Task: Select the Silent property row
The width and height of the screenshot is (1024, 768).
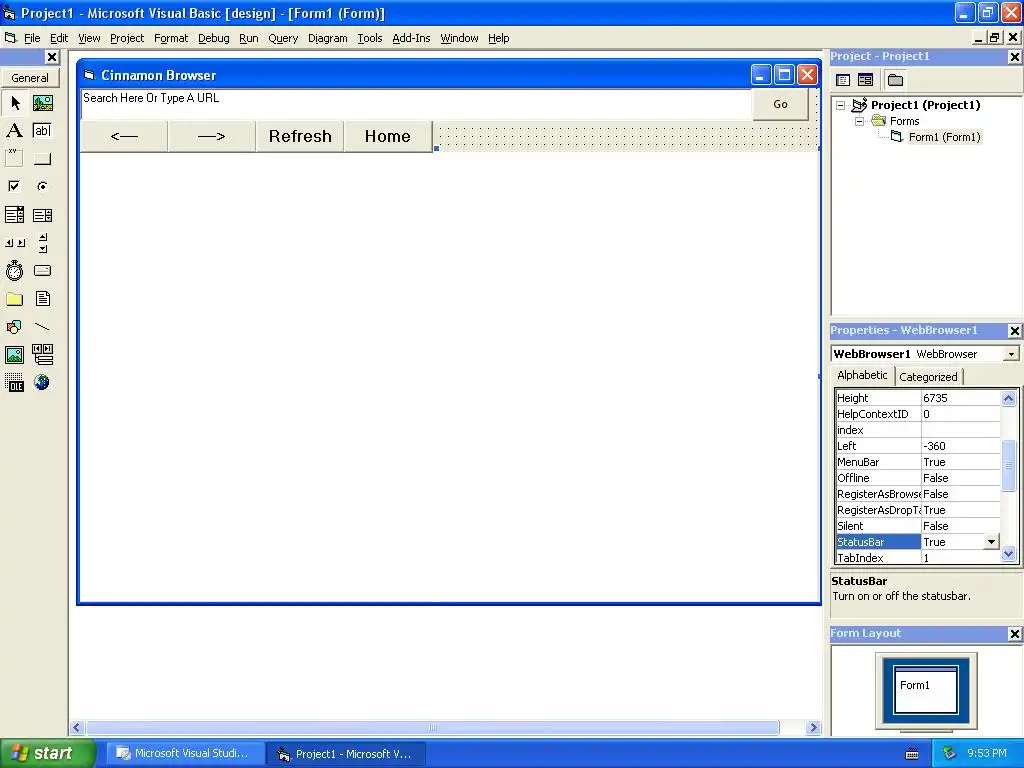Action: pyautogui.click(x=918, y=526)
